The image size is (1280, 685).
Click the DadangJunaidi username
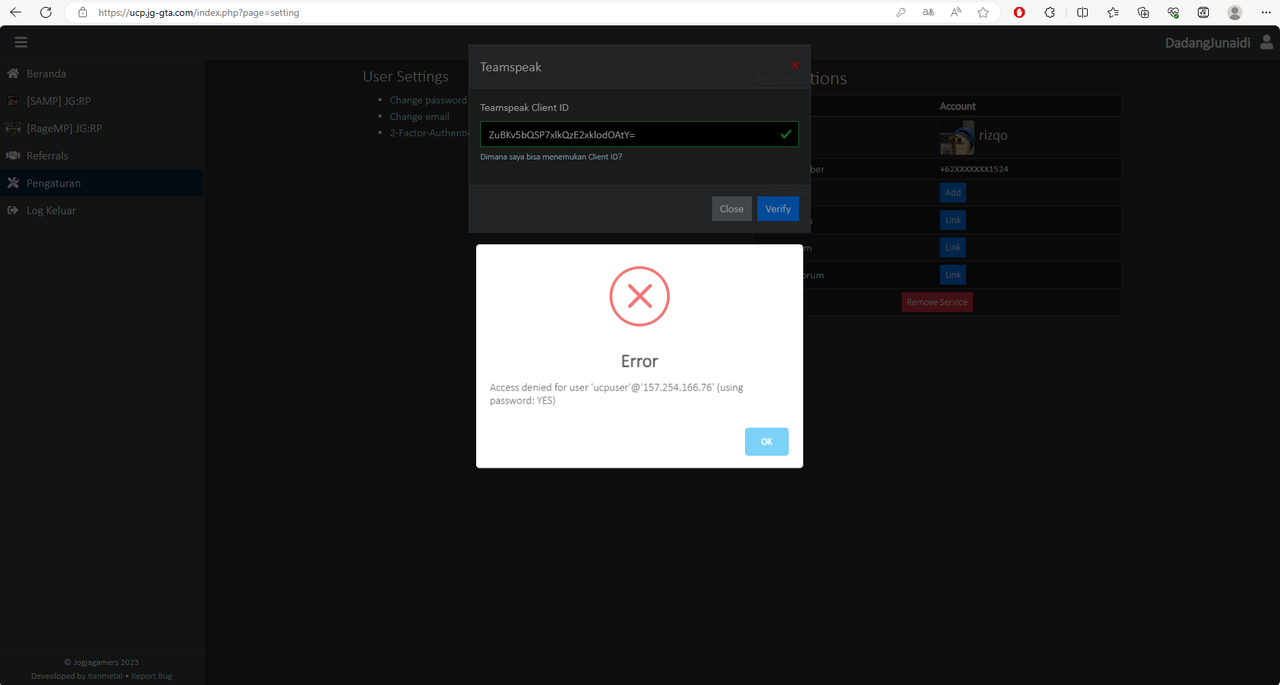click(1207, 42)
